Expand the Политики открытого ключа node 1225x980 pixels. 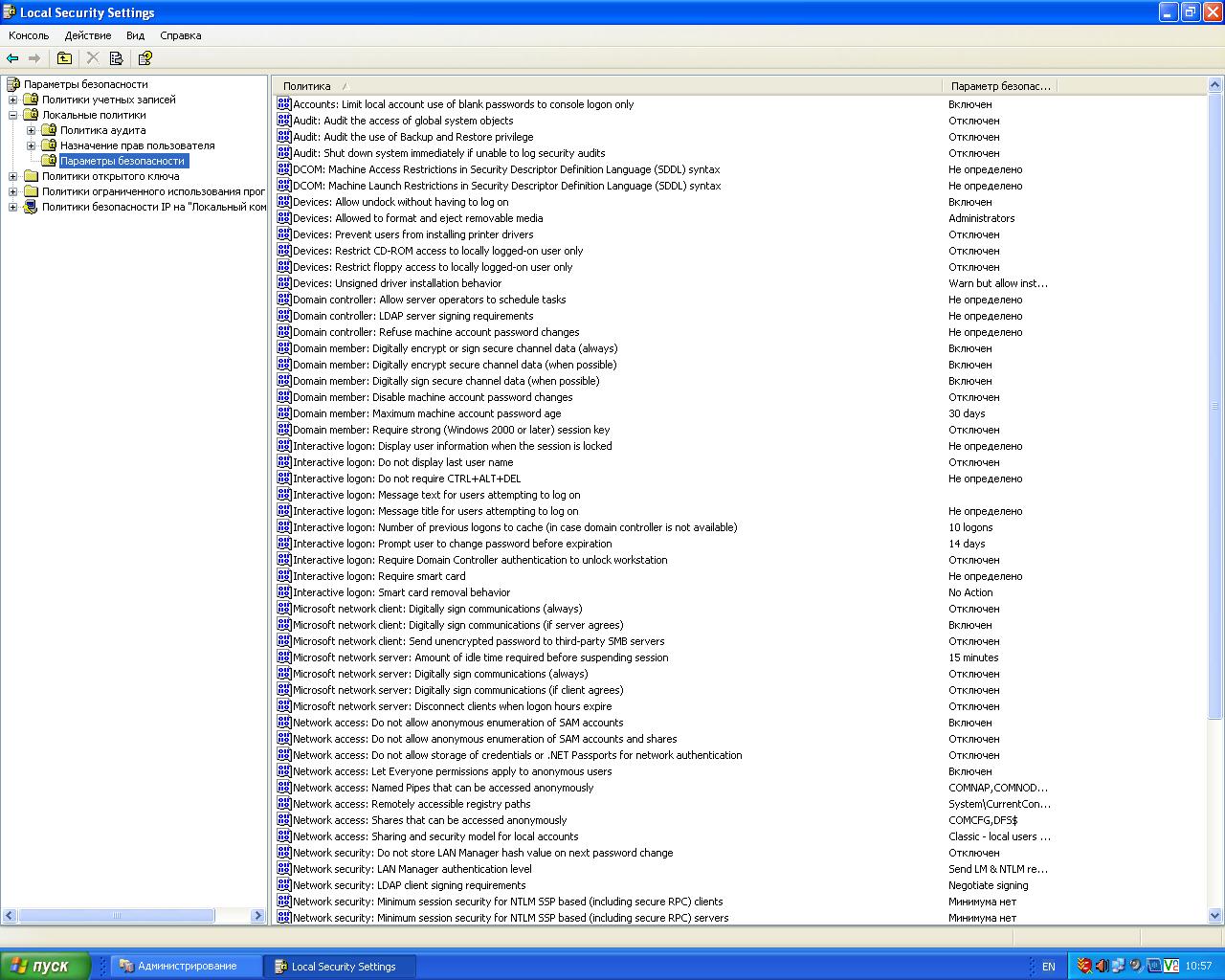pyautogui.click(x=13, y=176)
